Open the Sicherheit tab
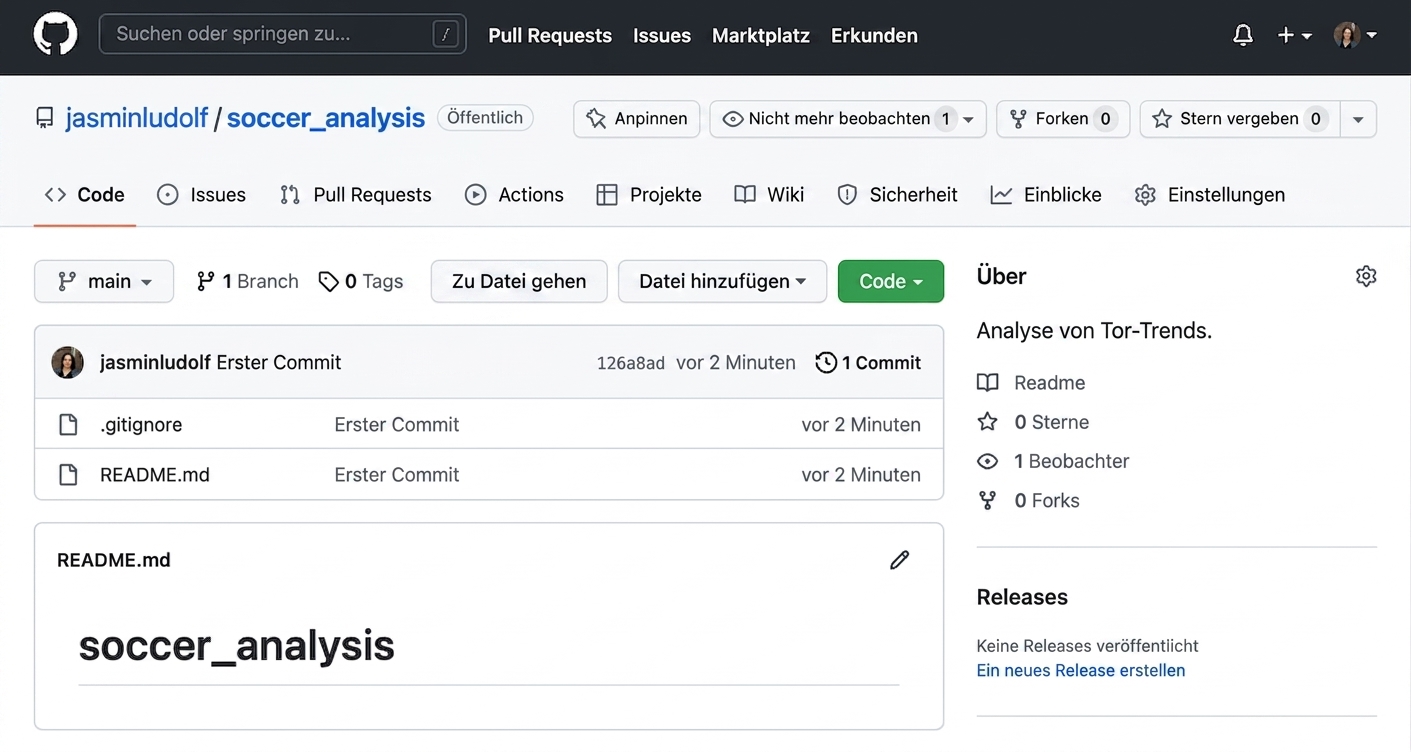This screenshot has width=1411, height=752. point(897,195)
